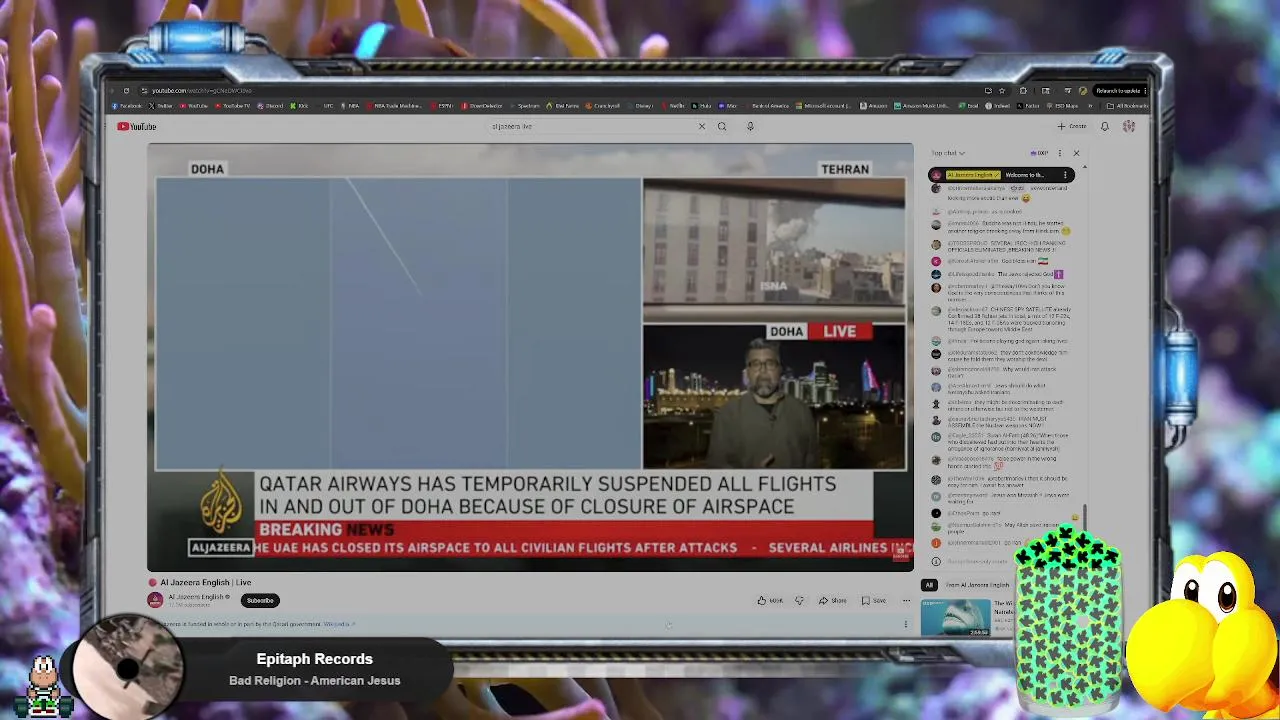Dislike the live video
1280x720 pixels.
click(x=799, y=600)
